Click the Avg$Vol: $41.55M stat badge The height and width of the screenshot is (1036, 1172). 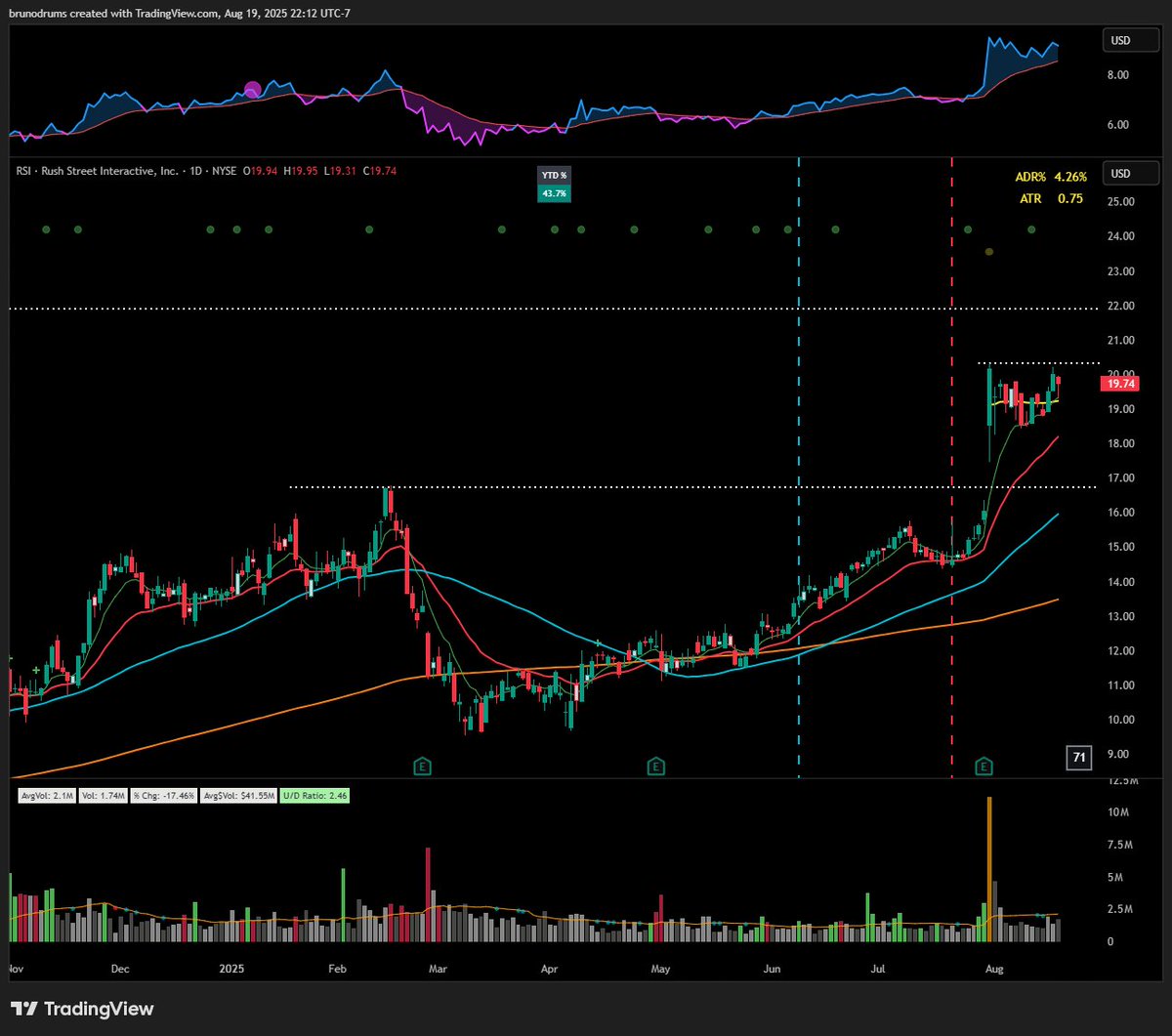(x=238, y=795)
